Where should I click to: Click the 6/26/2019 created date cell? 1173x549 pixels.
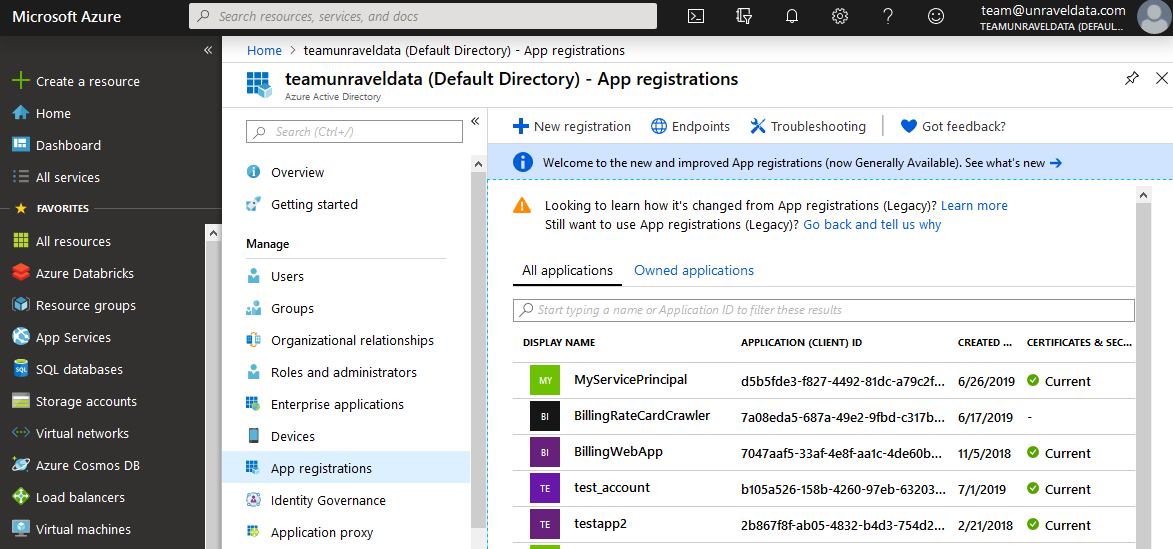point(986,381)
